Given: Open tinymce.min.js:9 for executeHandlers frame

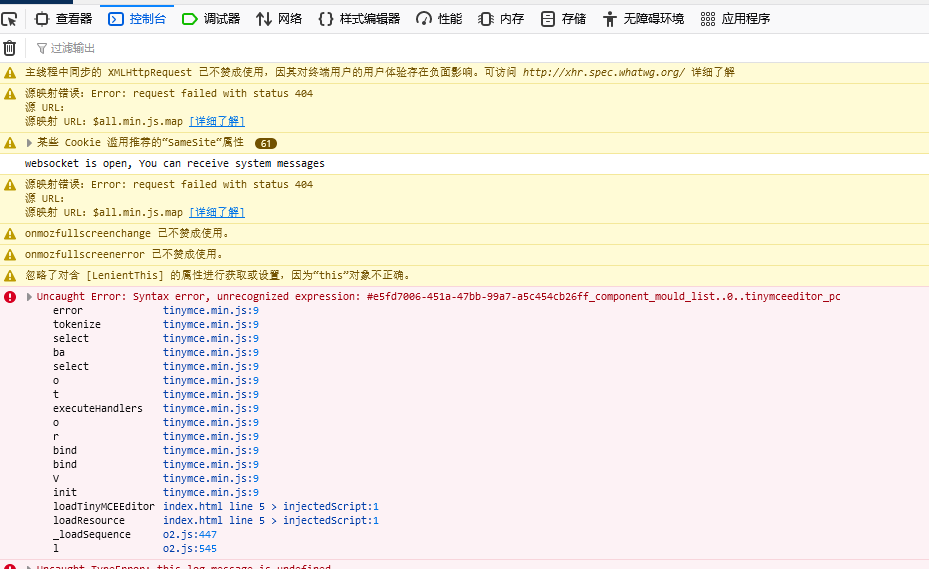Looking at the screenshot, I should pyautogui.click(x=211, y=408).
